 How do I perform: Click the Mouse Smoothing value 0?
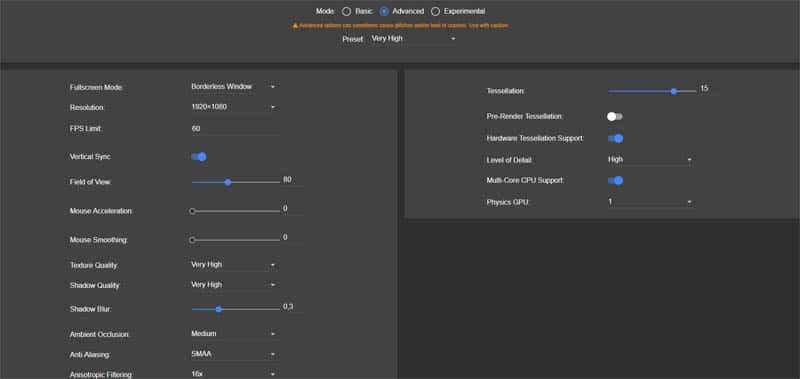[285, 237]
